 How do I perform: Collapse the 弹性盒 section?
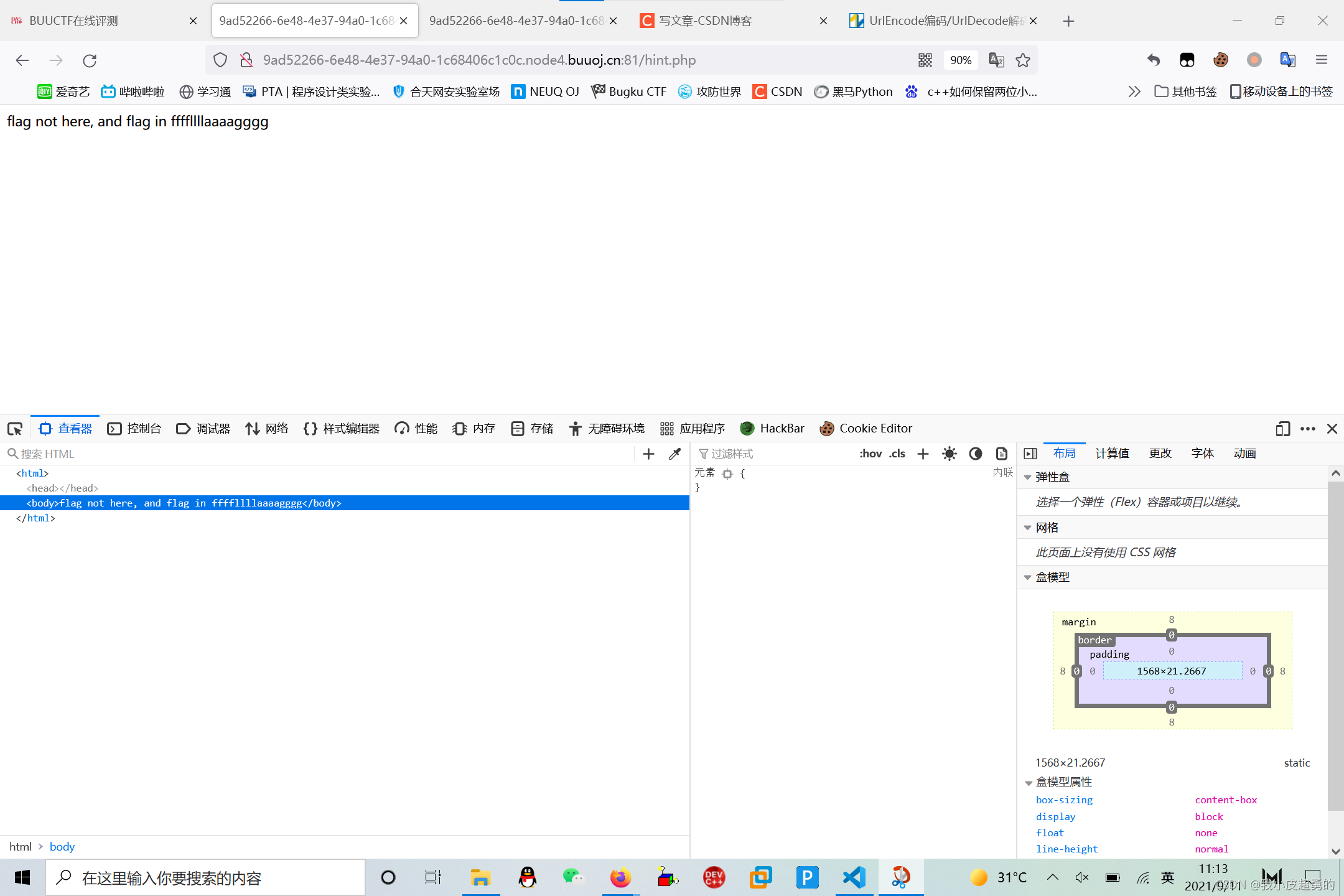pyautogui.click(x=1028, y=477)
